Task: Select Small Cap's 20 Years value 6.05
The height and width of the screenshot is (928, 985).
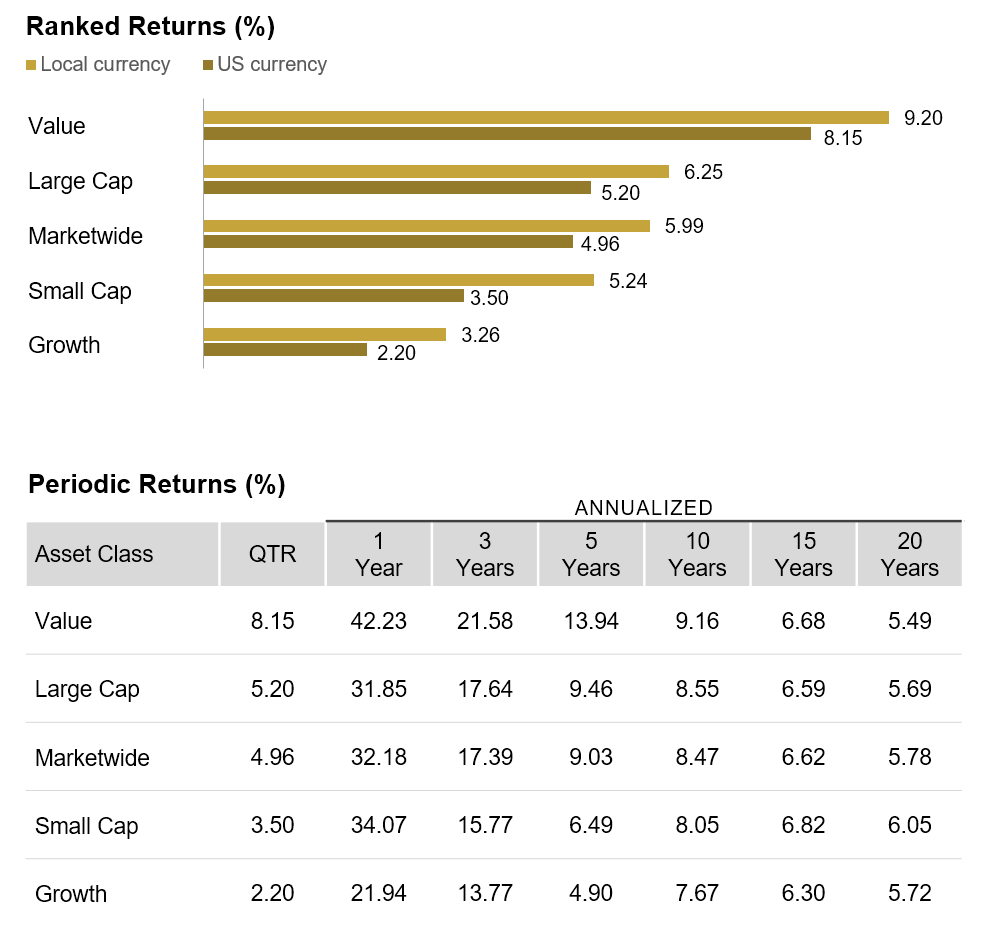Action: click(x=909, y=826)
